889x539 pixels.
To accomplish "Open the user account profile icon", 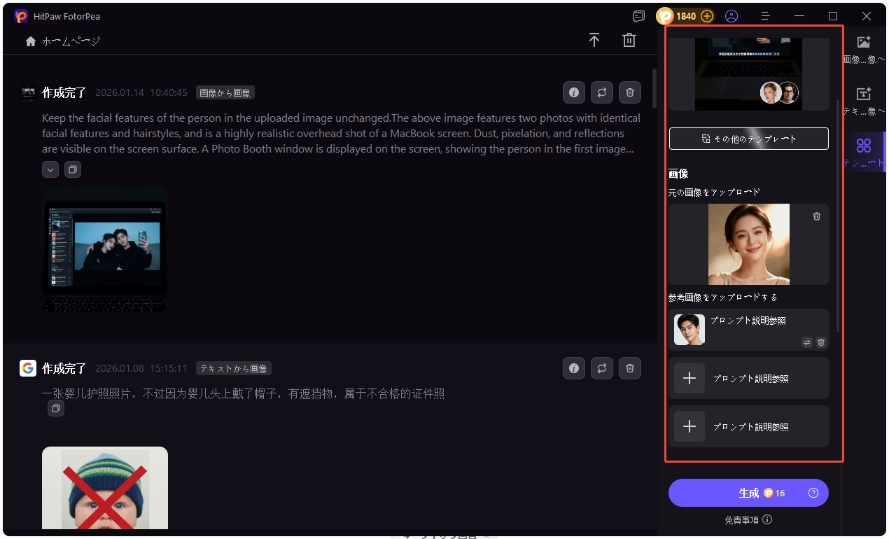I will 731,16.
